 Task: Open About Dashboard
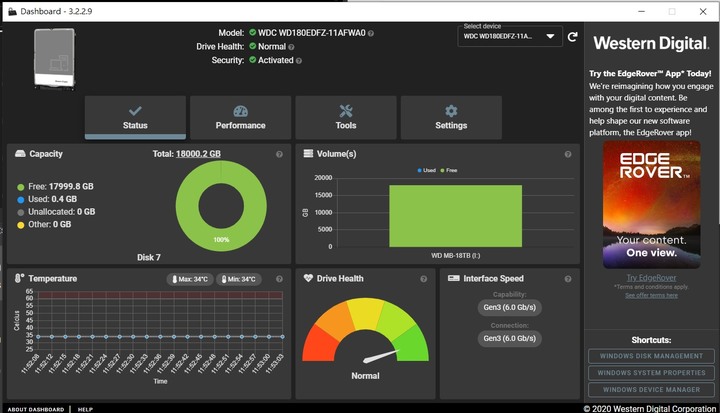(36, 409)
